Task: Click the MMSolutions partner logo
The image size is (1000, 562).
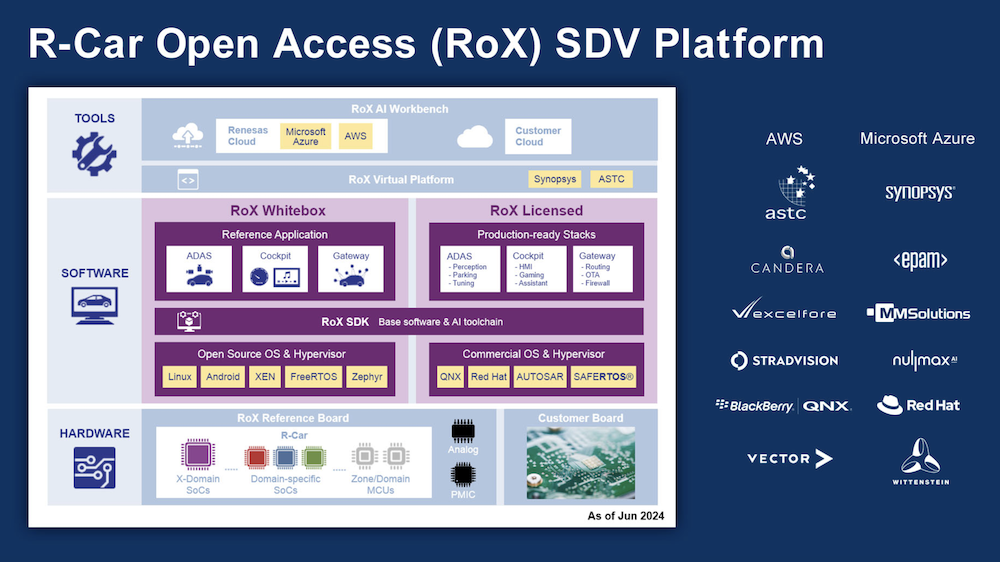Action: [x=919, y=313]
